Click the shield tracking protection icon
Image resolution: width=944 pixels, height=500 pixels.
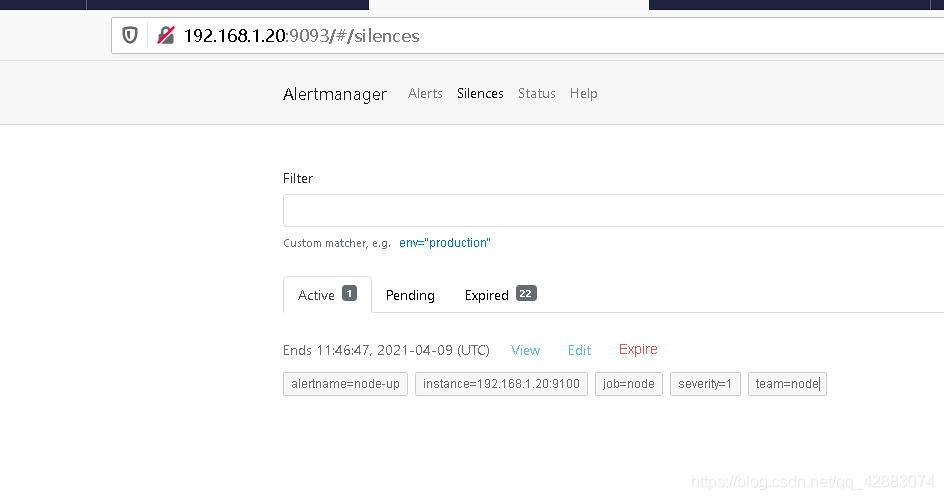click(130, 35)
